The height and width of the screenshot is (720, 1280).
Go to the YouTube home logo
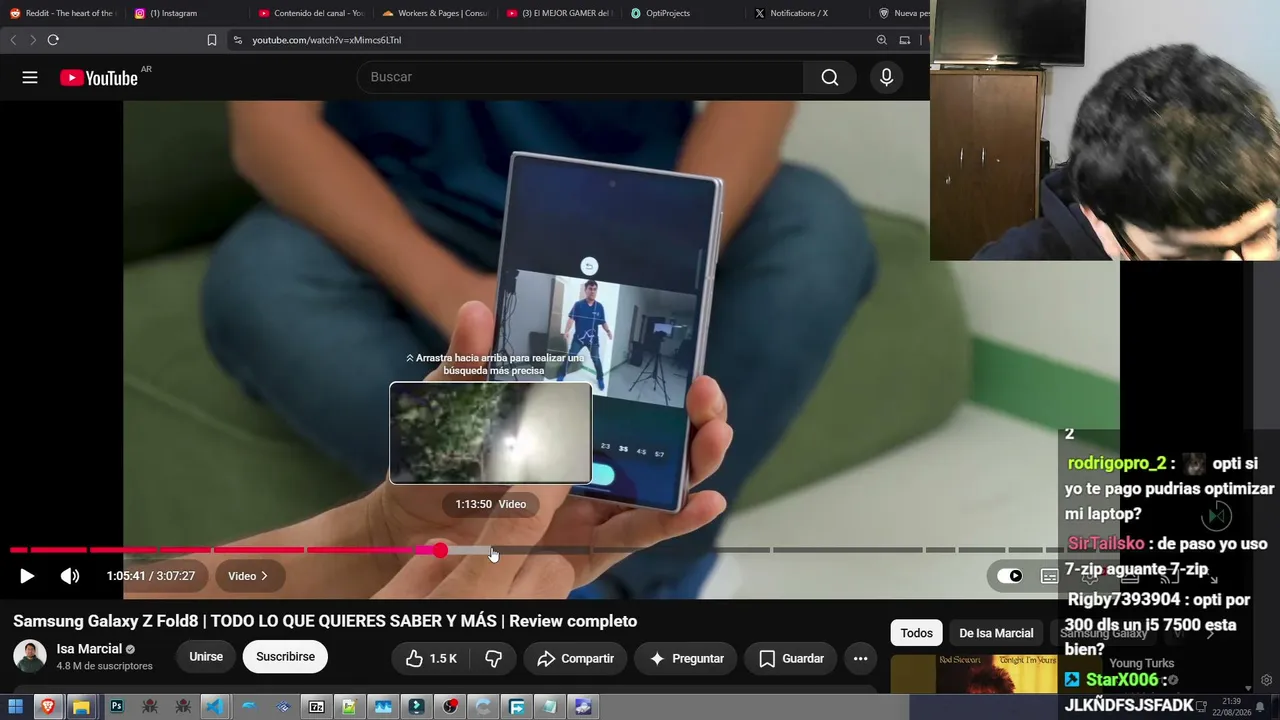pyautogui.click(x=99, y=78)
